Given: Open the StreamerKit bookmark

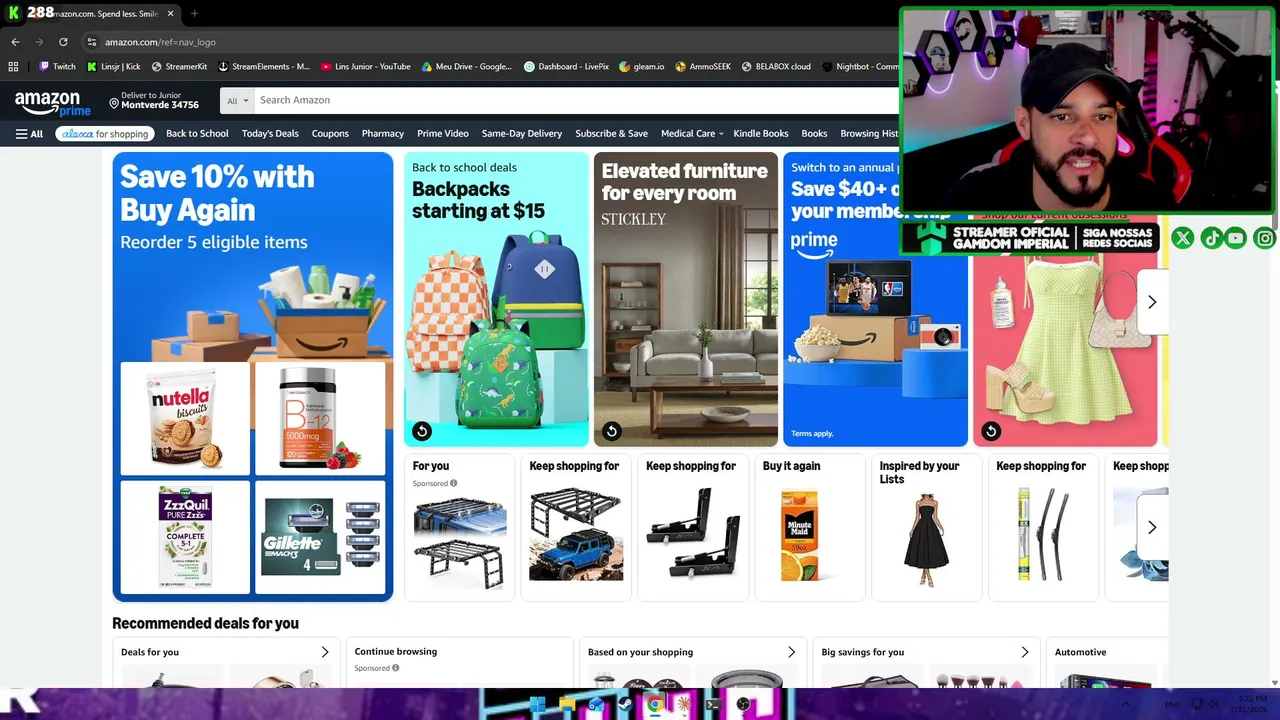Looking at the screenshot, I should pos(179,67).
